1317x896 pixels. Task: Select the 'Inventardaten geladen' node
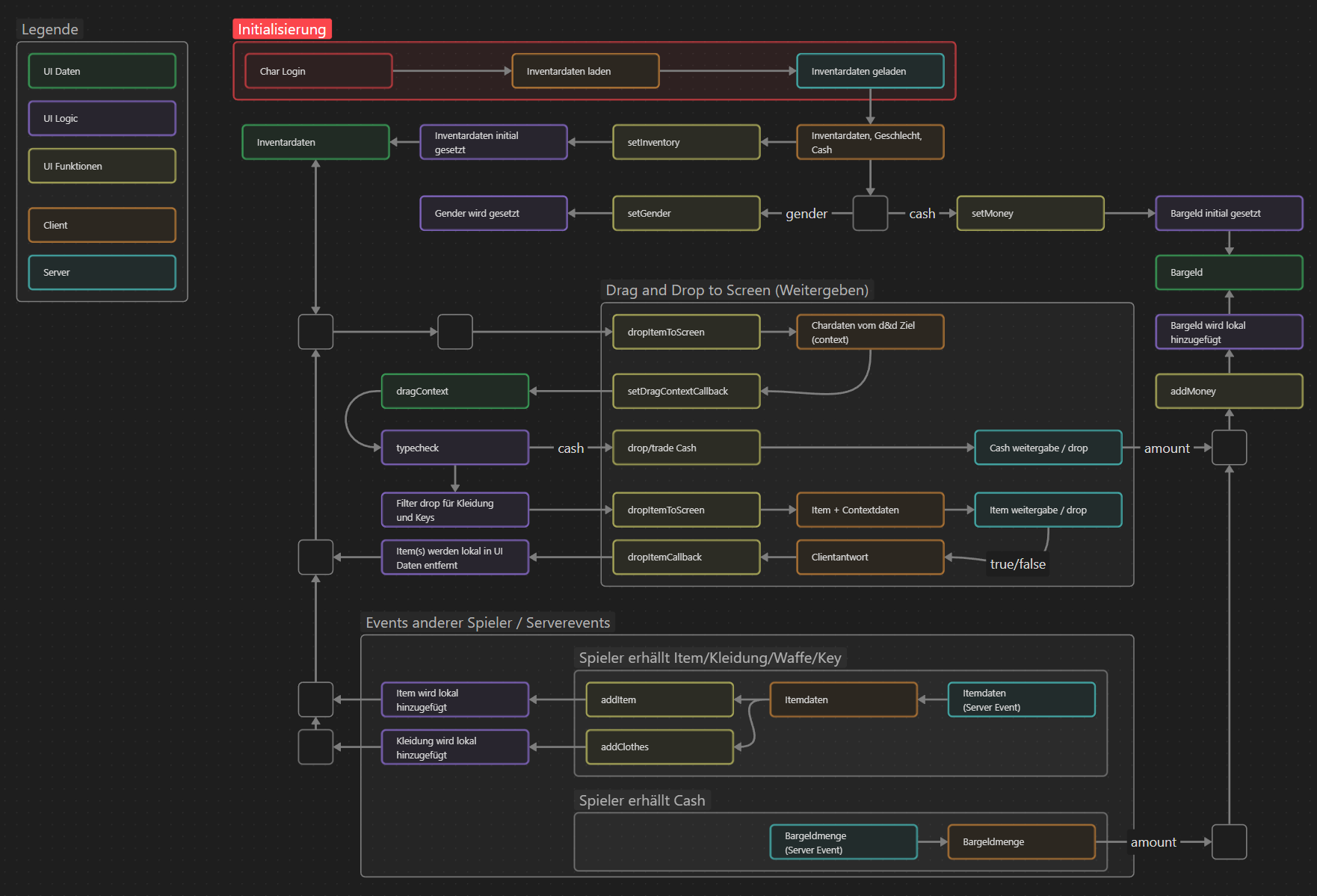pos(870,71)
